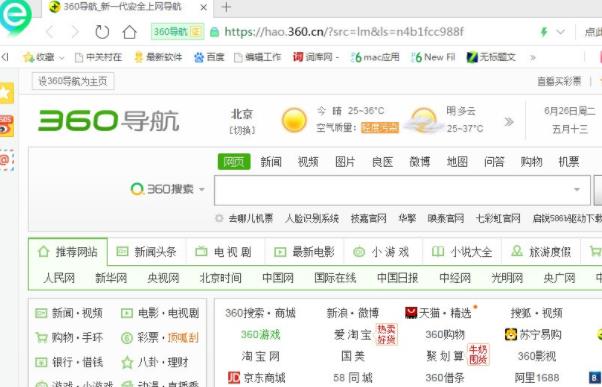This screenshot has width=602, height=387.
Task: Click tomorrow's cloudy weather icon
Action: 423,121
